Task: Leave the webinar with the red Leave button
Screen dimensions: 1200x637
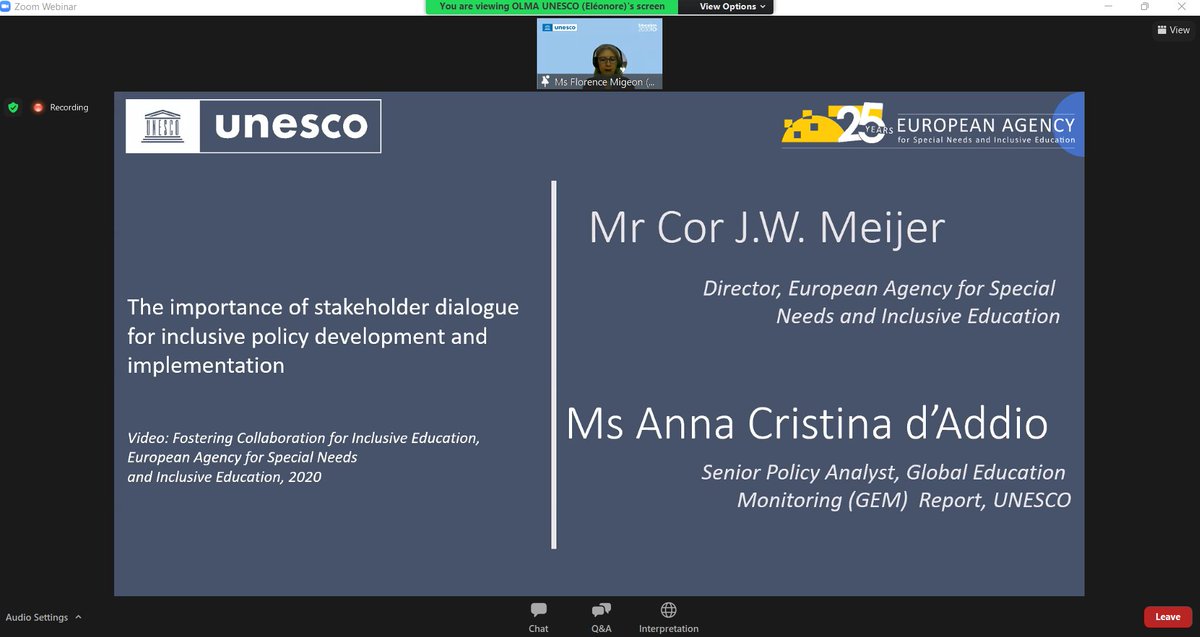Action: click(x=1167, y=617)
